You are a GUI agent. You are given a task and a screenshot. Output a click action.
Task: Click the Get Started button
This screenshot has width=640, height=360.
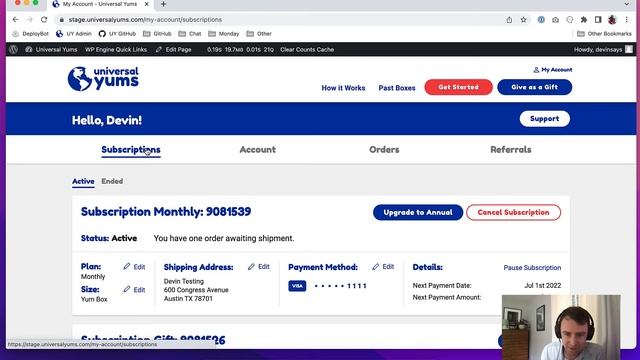[x=458, y=87]
